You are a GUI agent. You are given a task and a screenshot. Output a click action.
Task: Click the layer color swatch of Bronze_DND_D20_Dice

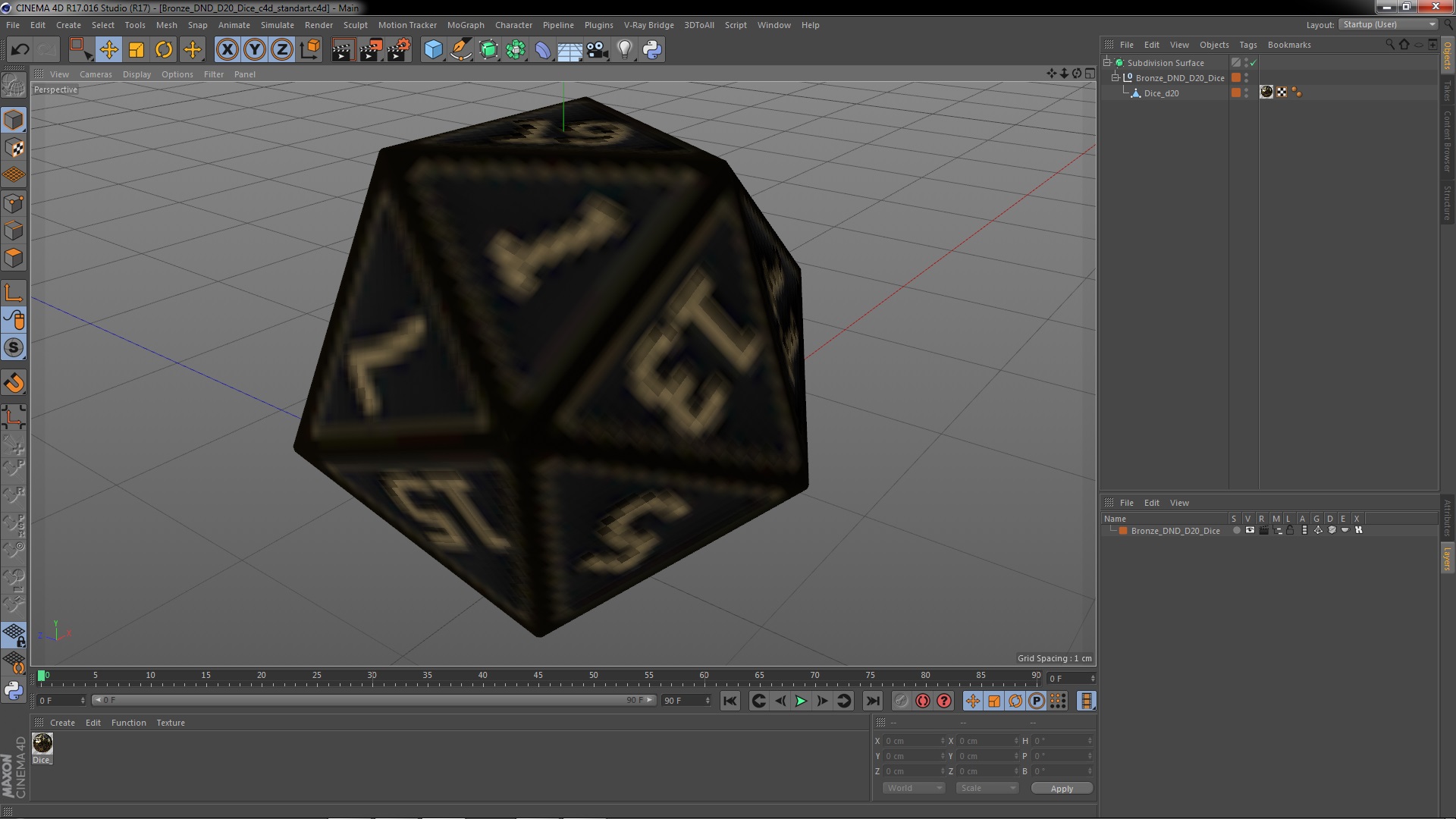1123,531
